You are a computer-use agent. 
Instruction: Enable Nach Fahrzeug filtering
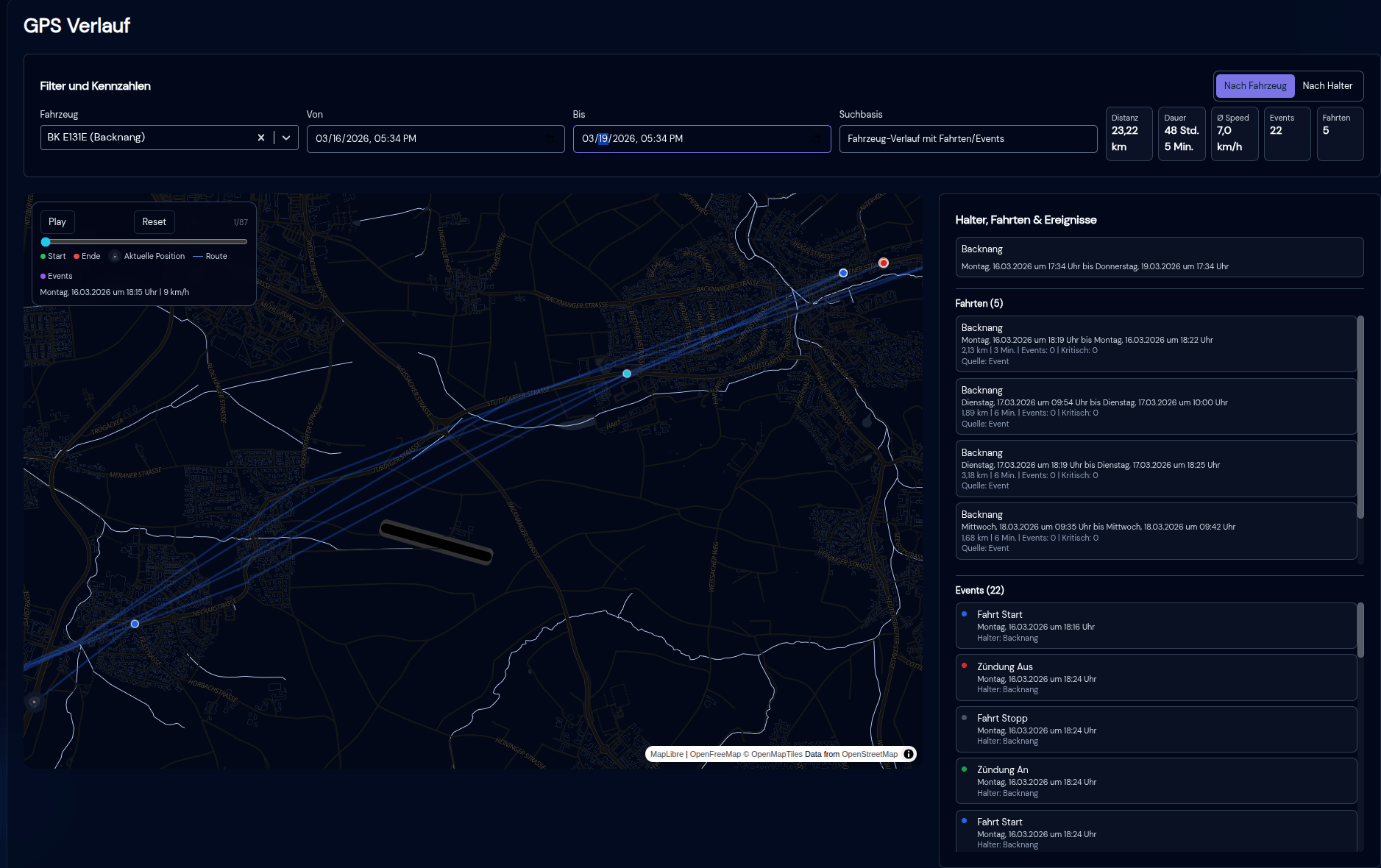point(1255,85)
